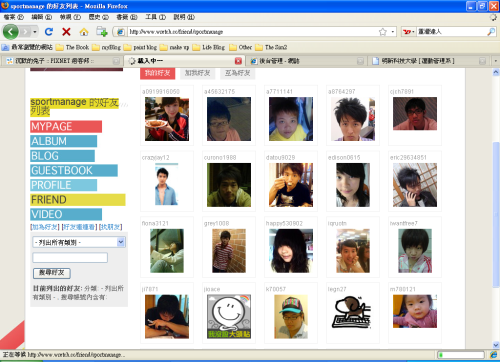Image resolution: width=500 pixels, height=362 pixels.
Task: Select the second gray friends tab
Action: point(198,73)
